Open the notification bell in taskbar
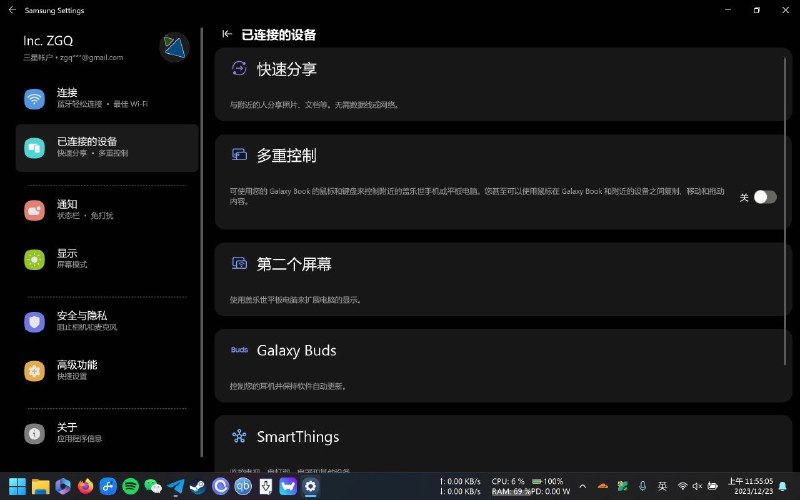Viewport: 800px width, 500px height. pos(783,486)
